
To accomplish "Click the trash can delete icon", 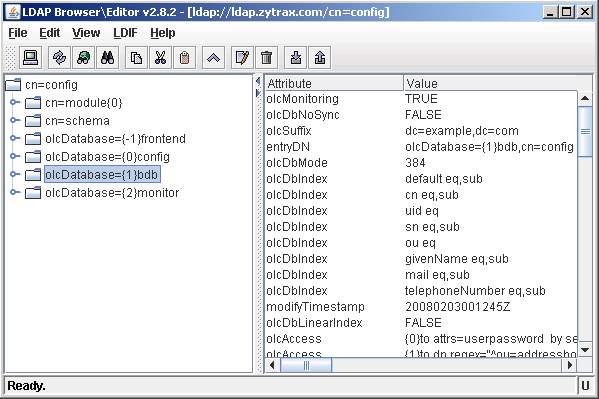I will (x=266, y=58).
